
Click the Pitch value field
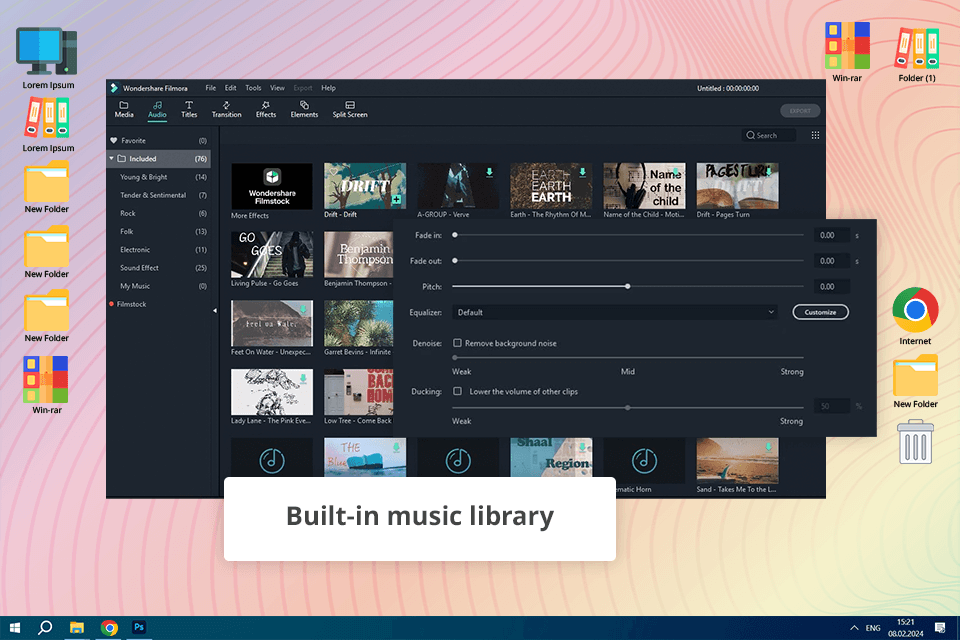point(831,287)
